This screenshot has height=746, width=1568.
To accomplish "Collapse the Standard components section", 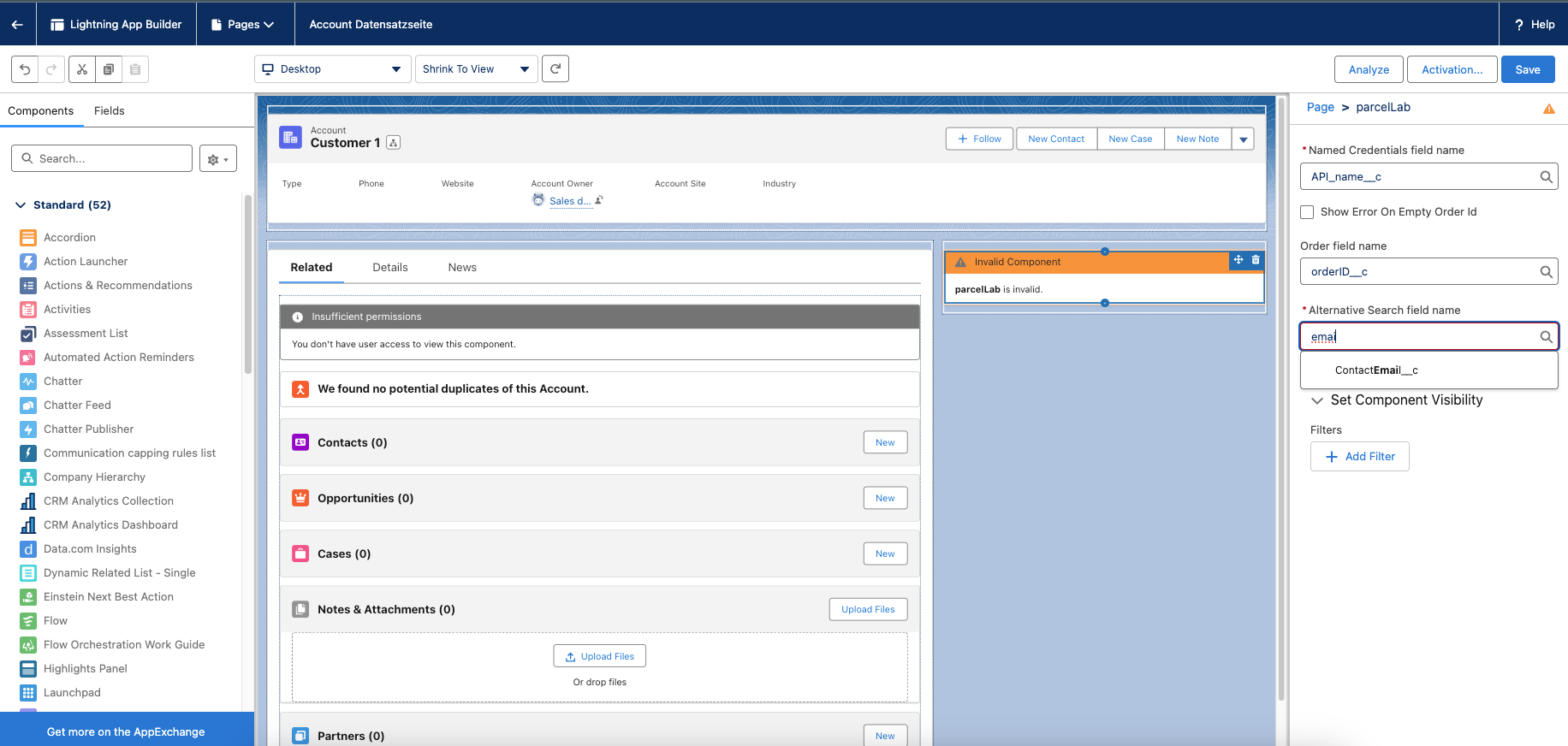I will tap(21, 205).
